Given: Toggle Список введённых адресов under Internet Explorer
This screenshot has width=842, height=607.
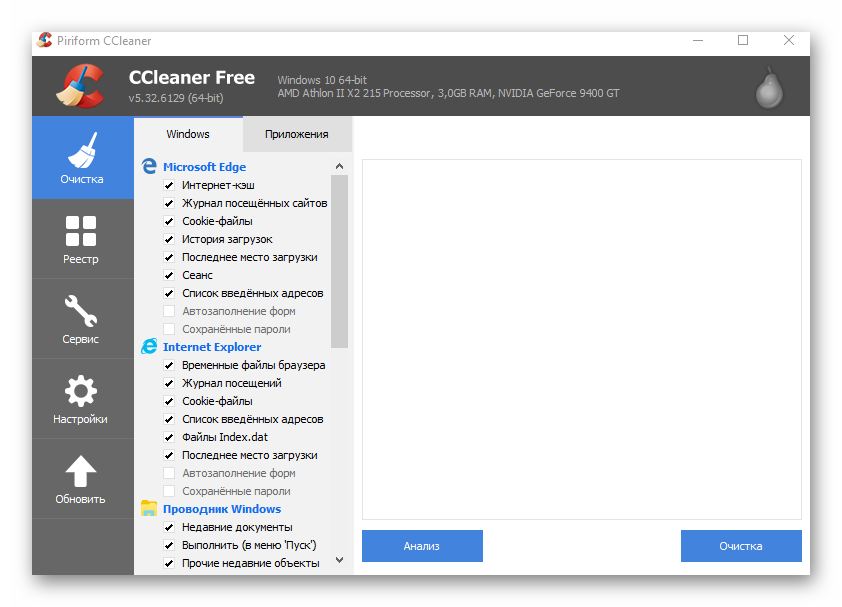Looking at the screenshot, I should tap(169, 419).
